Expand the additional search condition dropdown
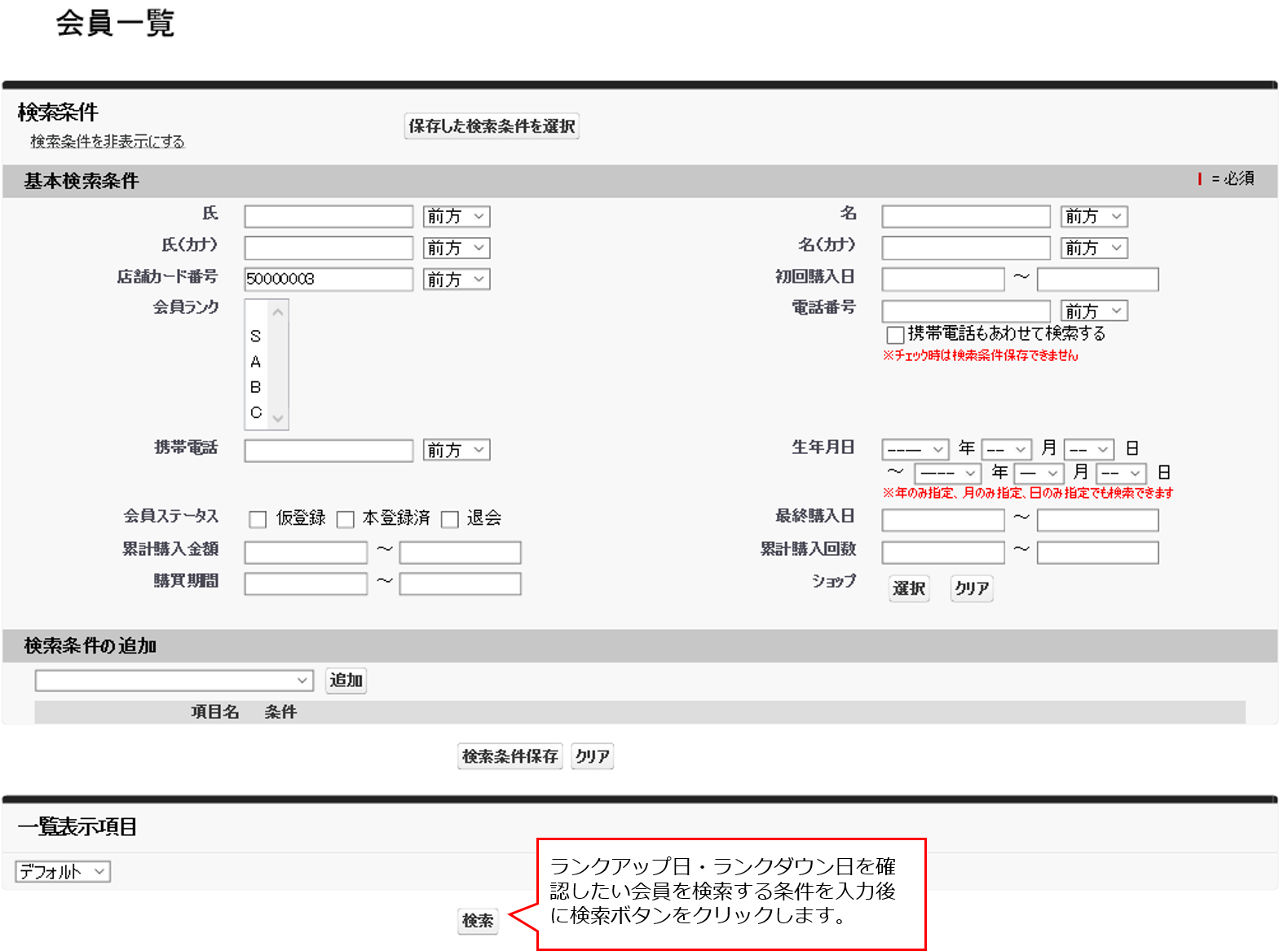Image resolution: width=1288 pixels, height=951 pixels. 174,680
